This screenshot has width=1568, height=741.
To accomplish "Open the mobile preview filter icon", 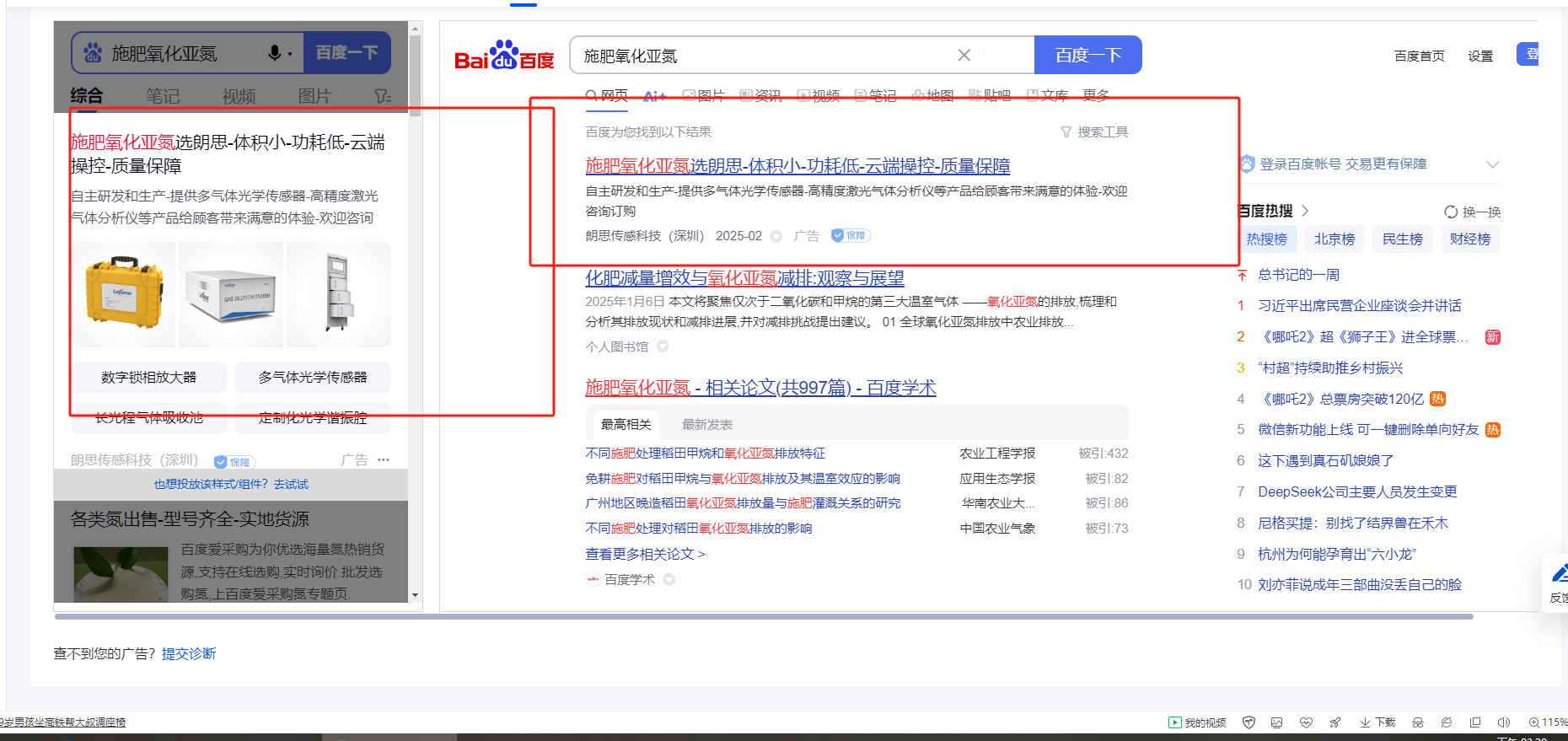I will (383, 96).
